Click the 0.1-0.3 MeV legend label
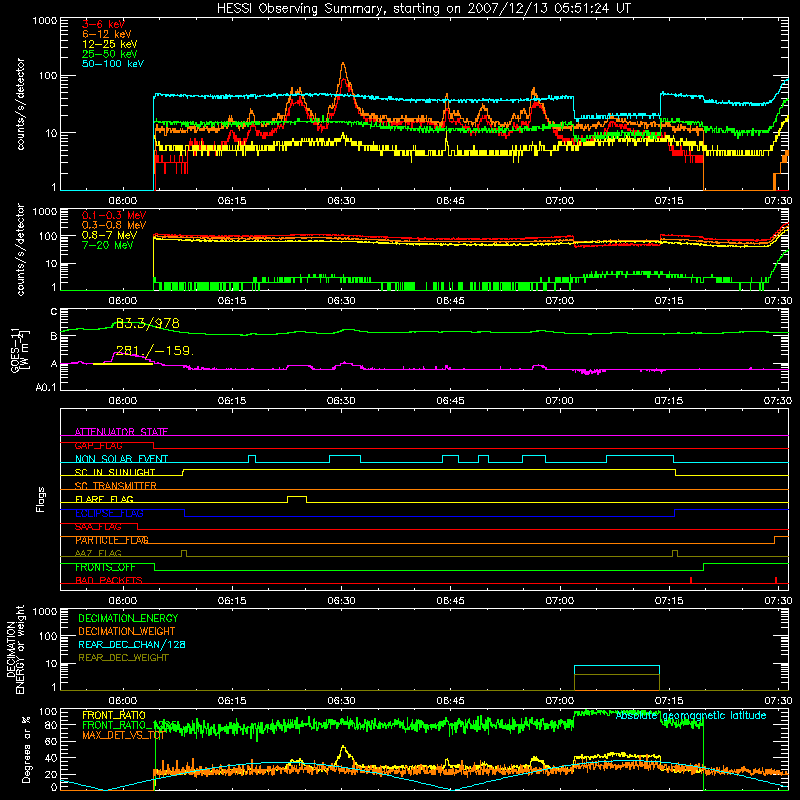 114,215
